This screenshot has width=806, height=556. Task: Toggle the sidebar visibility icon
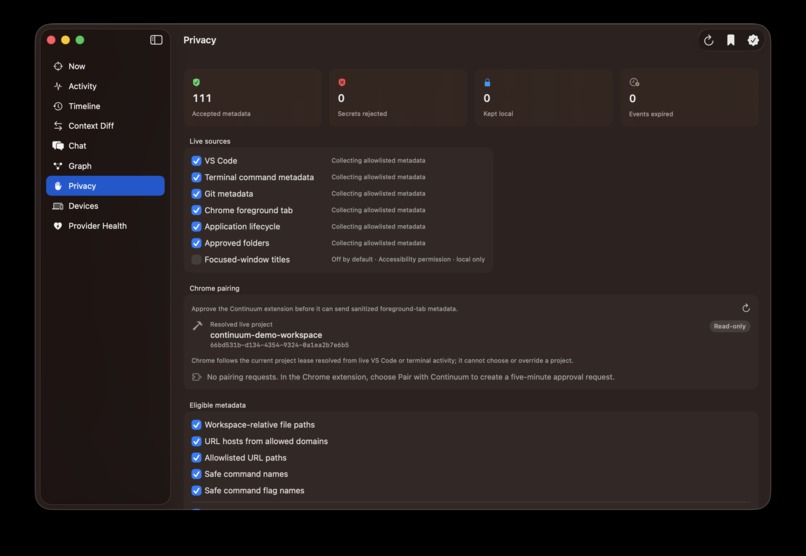point(156,40)
